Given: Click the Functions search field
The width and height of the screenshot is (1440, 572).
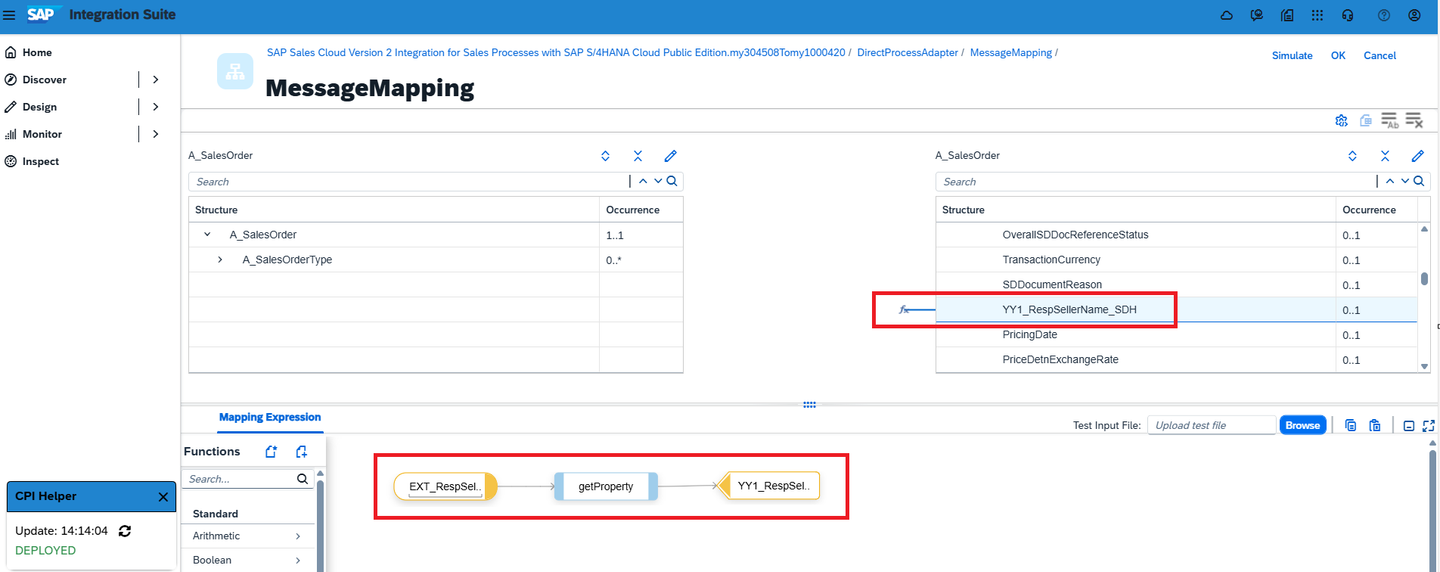Looking at the screenshot, I should point(238,479).
